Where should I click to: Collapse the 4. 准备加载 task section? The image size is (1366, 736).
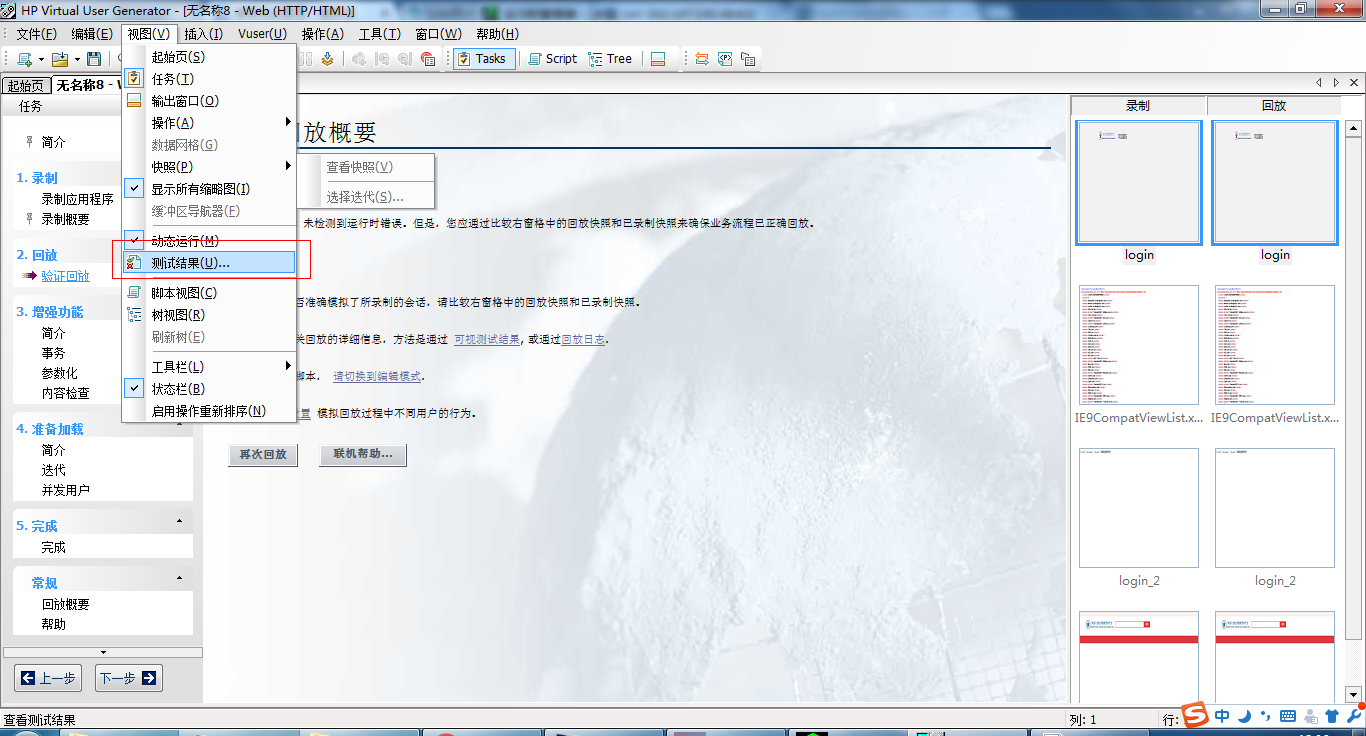[179, 425]
